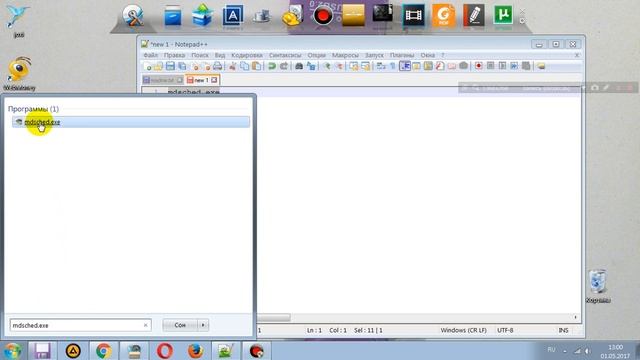Open the Acronis A dock icon

coord(233,16)
